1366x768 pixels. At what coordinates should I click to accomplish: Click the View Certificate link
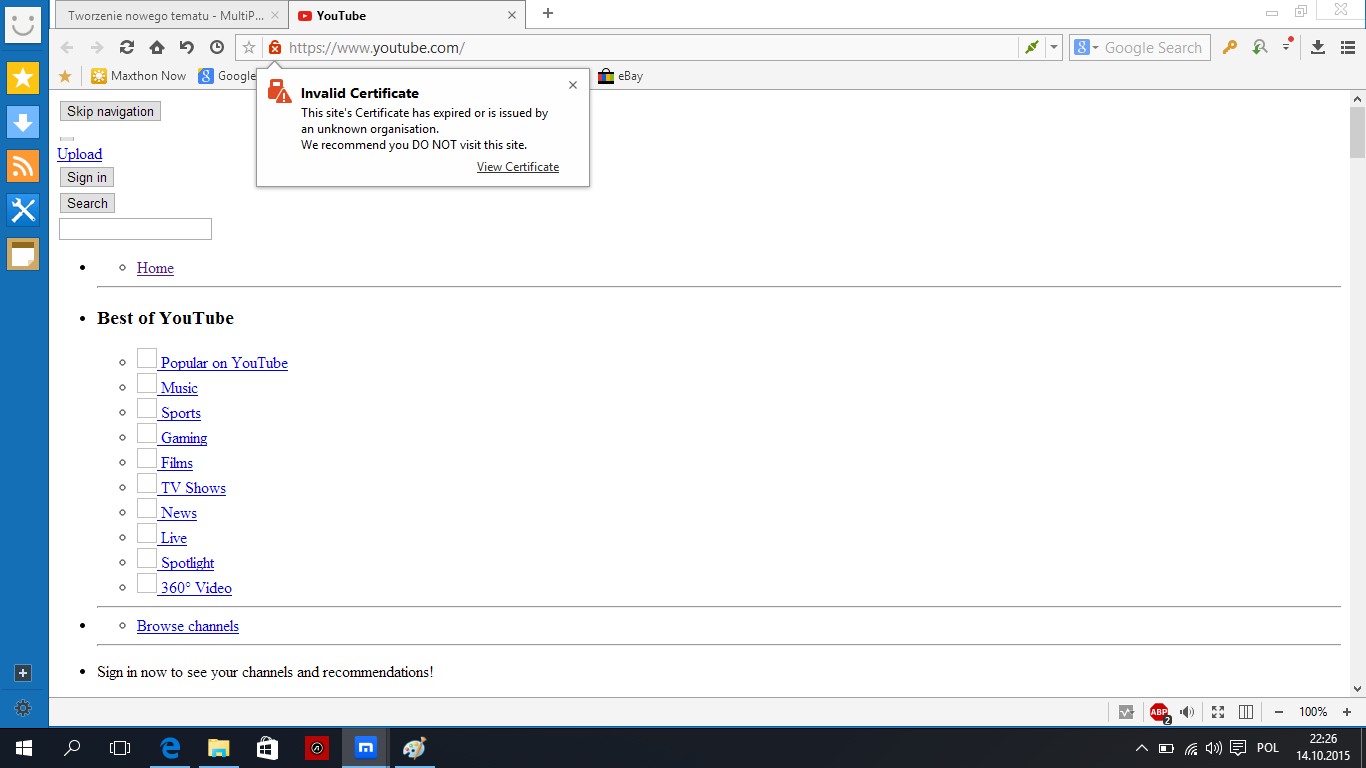[x=518, y=167]
